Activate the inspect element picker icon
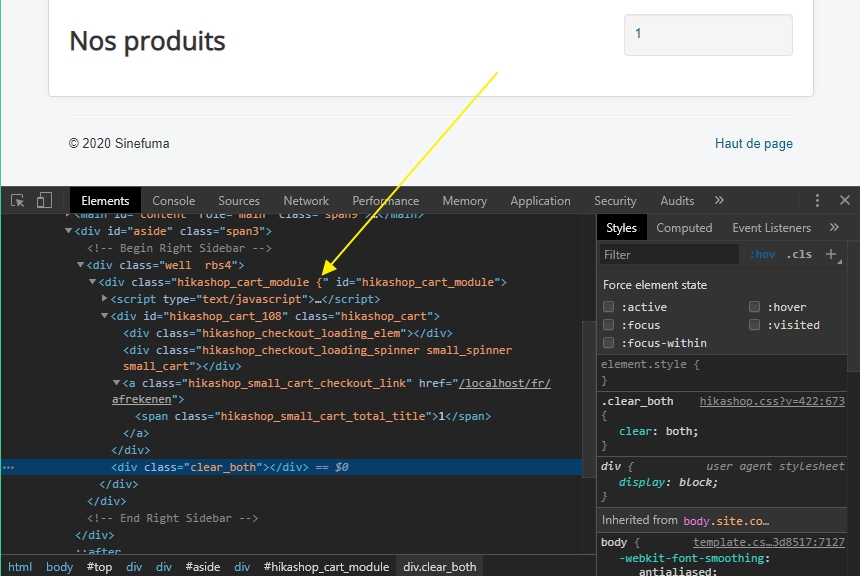The image size is (860, 576). [x=18, y=201]
